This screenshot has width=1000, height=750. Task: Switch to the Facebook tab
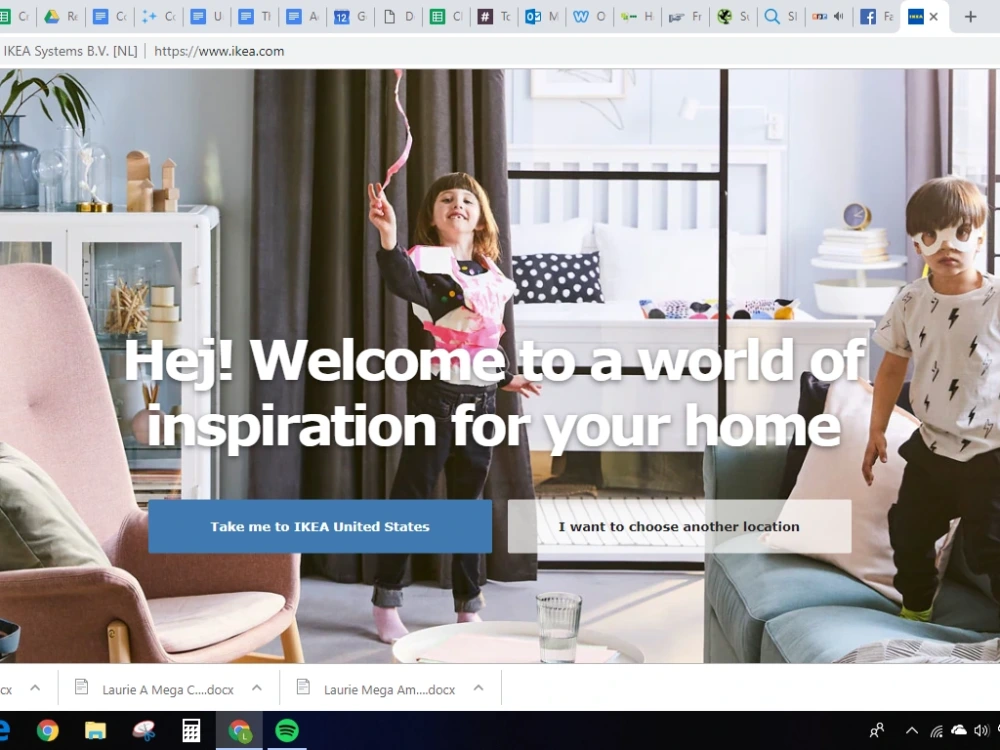coord(876,17)
